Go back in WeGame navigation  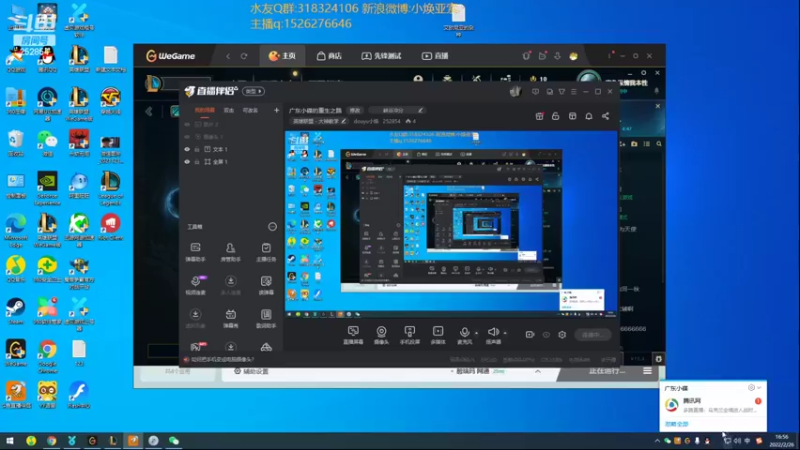click(228, 56)
